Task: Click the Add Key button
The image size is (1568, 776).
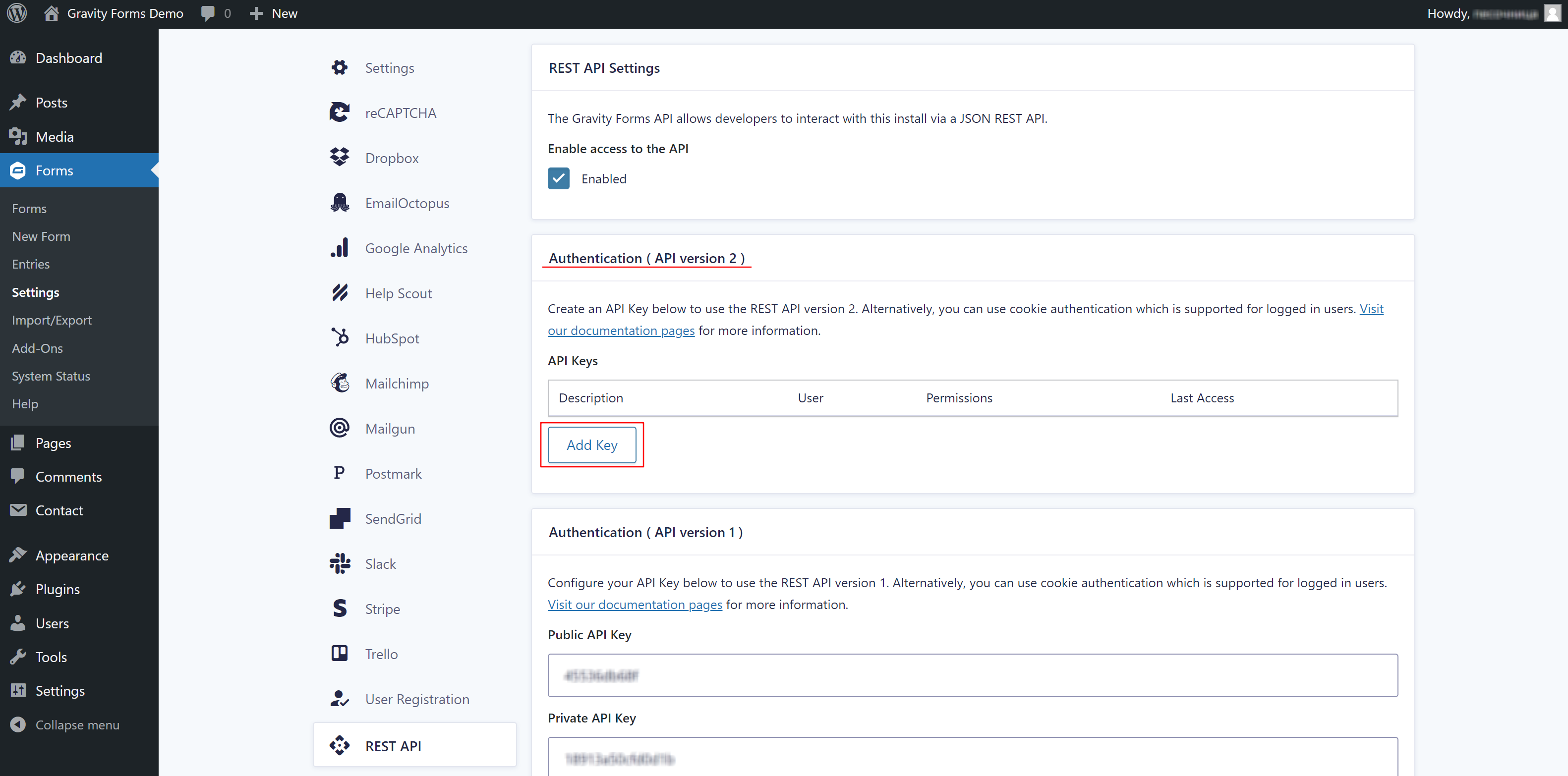Action: coord(591,445)
